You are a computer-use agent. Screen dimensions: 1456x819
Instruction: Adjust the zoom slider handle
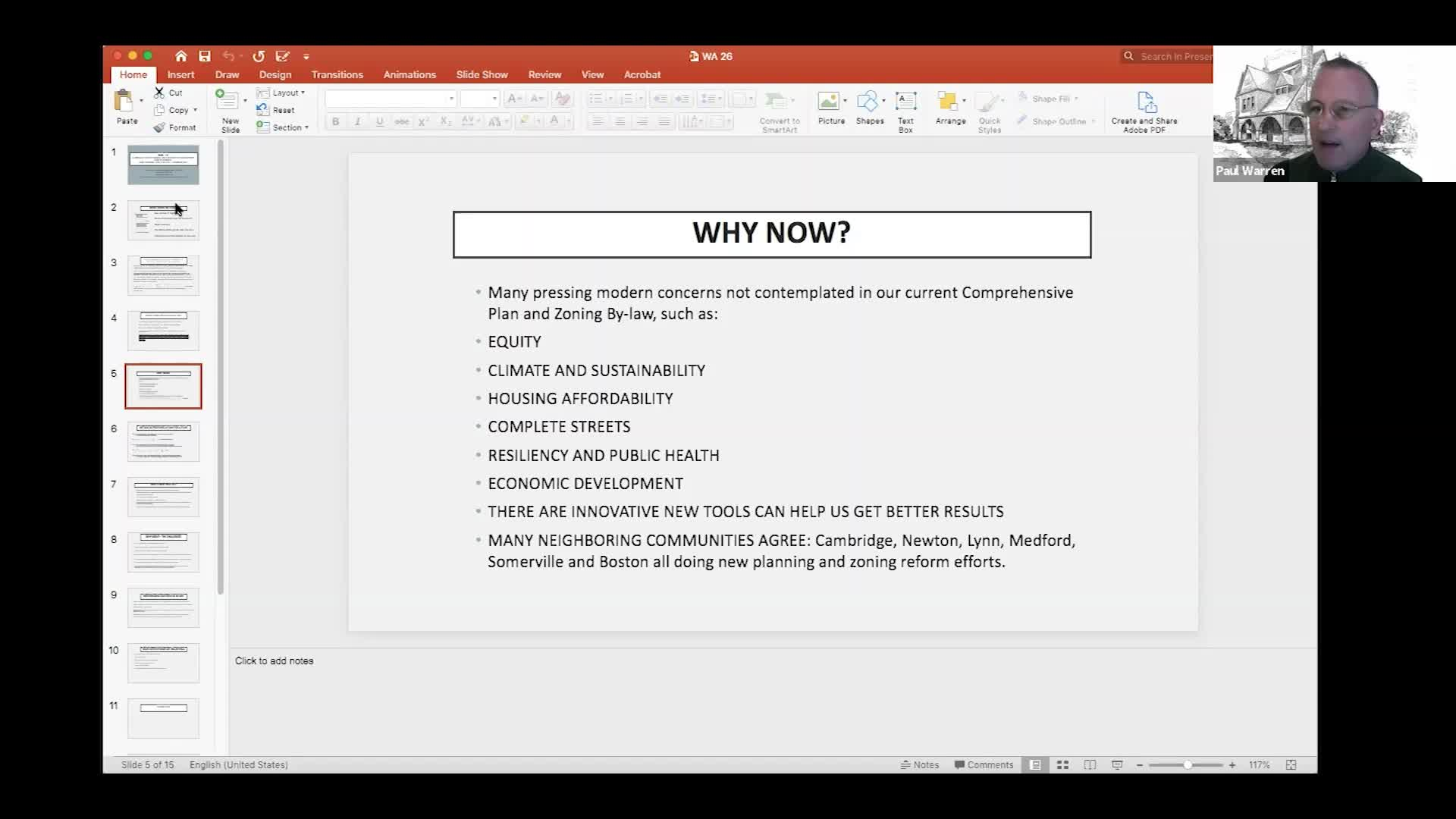click(x=1188, y=765)
